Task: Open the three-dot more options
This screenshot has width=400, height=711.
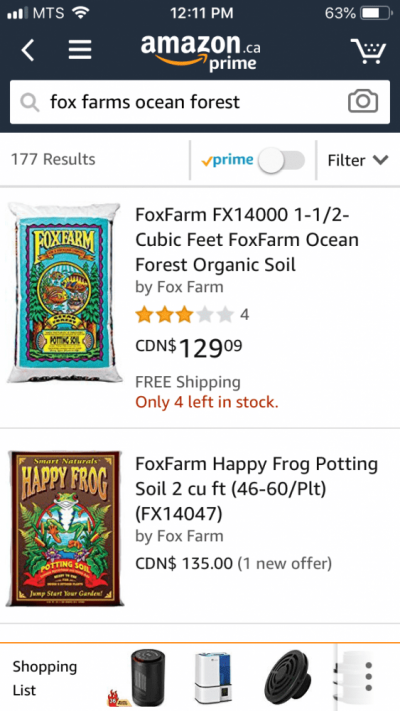Action: click(x=369, y=677)
